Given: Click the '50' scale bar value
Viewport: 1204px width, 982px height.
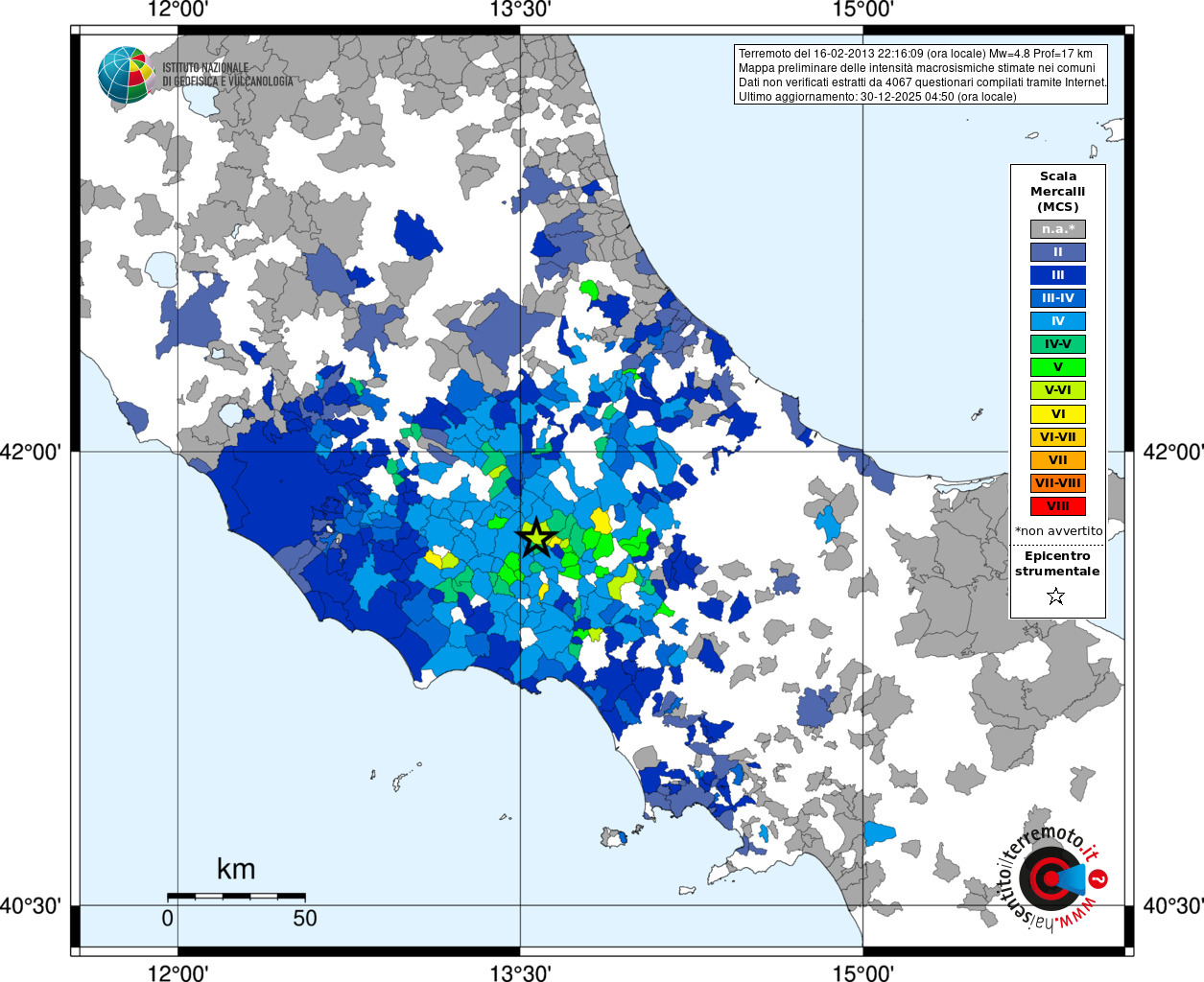Looking at the screenshot, I should tap(305, 919).
